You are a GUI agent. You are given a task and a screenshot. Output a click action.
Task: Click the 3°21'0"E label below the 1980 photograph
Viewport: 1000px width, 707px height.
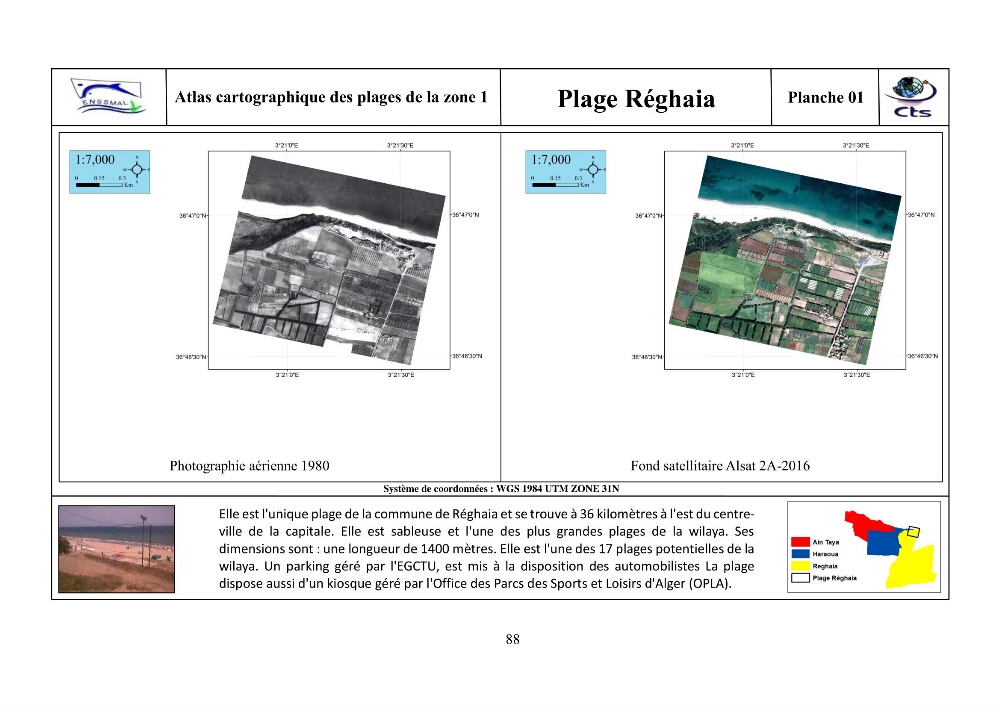[287, 375]
